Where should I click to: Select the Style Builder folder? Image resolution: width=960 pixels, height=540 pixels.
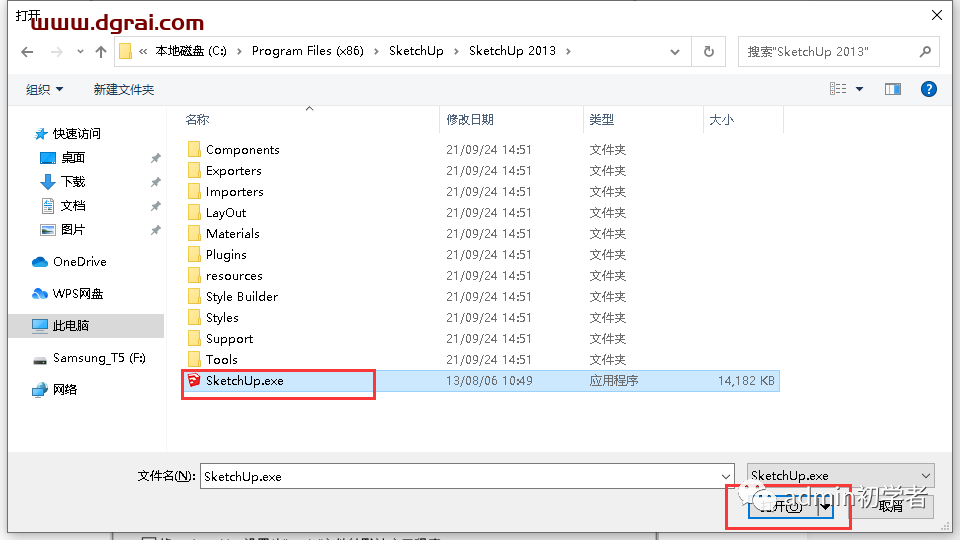[242, 296]
